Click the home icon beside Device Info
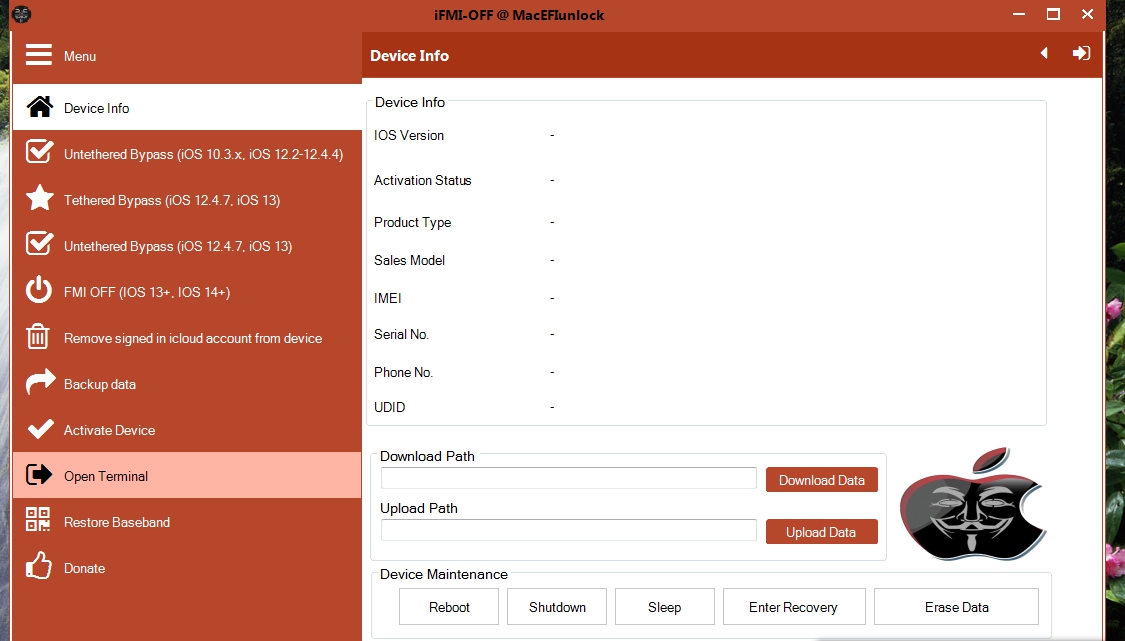Viewport: 1125px width, 641px height. pyautogui.click(x=39, y=107)
